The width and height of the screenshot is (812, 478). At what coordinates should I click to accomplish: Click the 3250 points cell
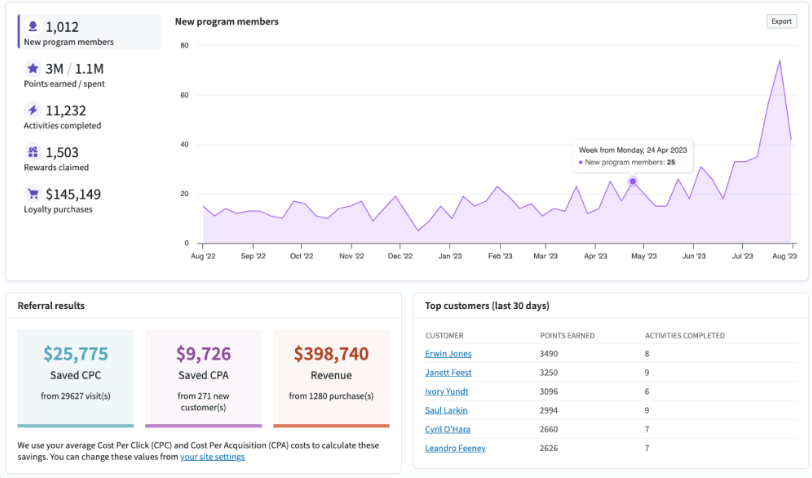[548, 372]
